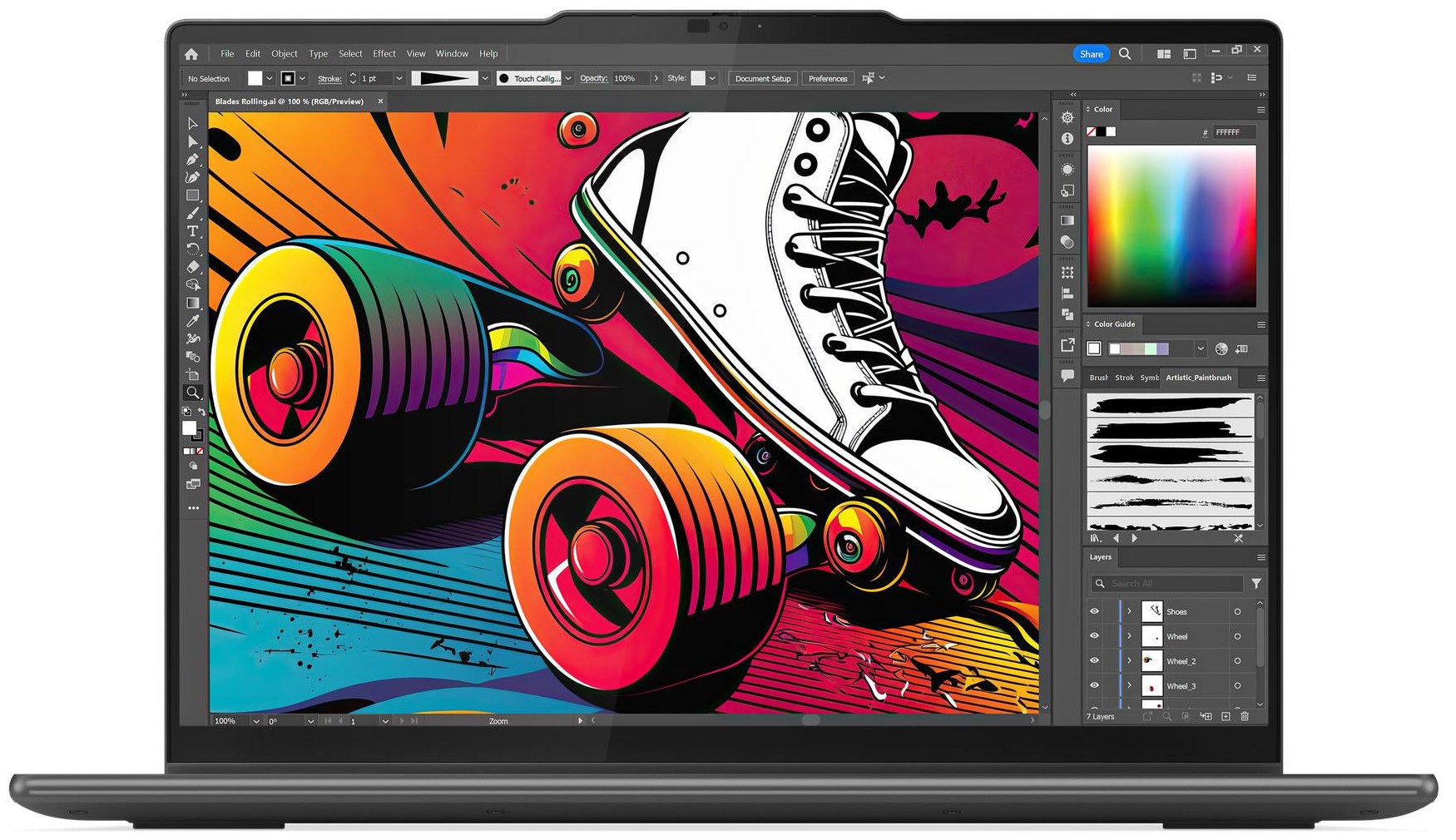The width and height of the screenshot is (1456, 840).
Task: Click inside the Color spectrum picker
Action: tap(1171, 226)
